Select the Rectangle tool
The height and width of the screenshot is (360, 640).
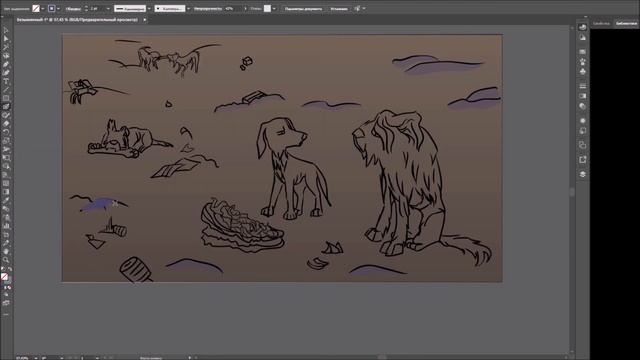[x=6, y=98]
